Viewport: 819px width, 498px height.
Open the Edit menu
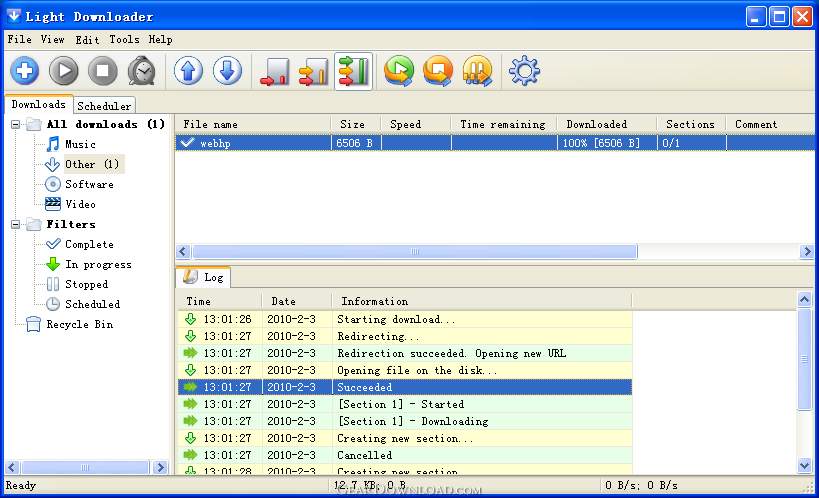pyautogui.click(x=87, y=40)
